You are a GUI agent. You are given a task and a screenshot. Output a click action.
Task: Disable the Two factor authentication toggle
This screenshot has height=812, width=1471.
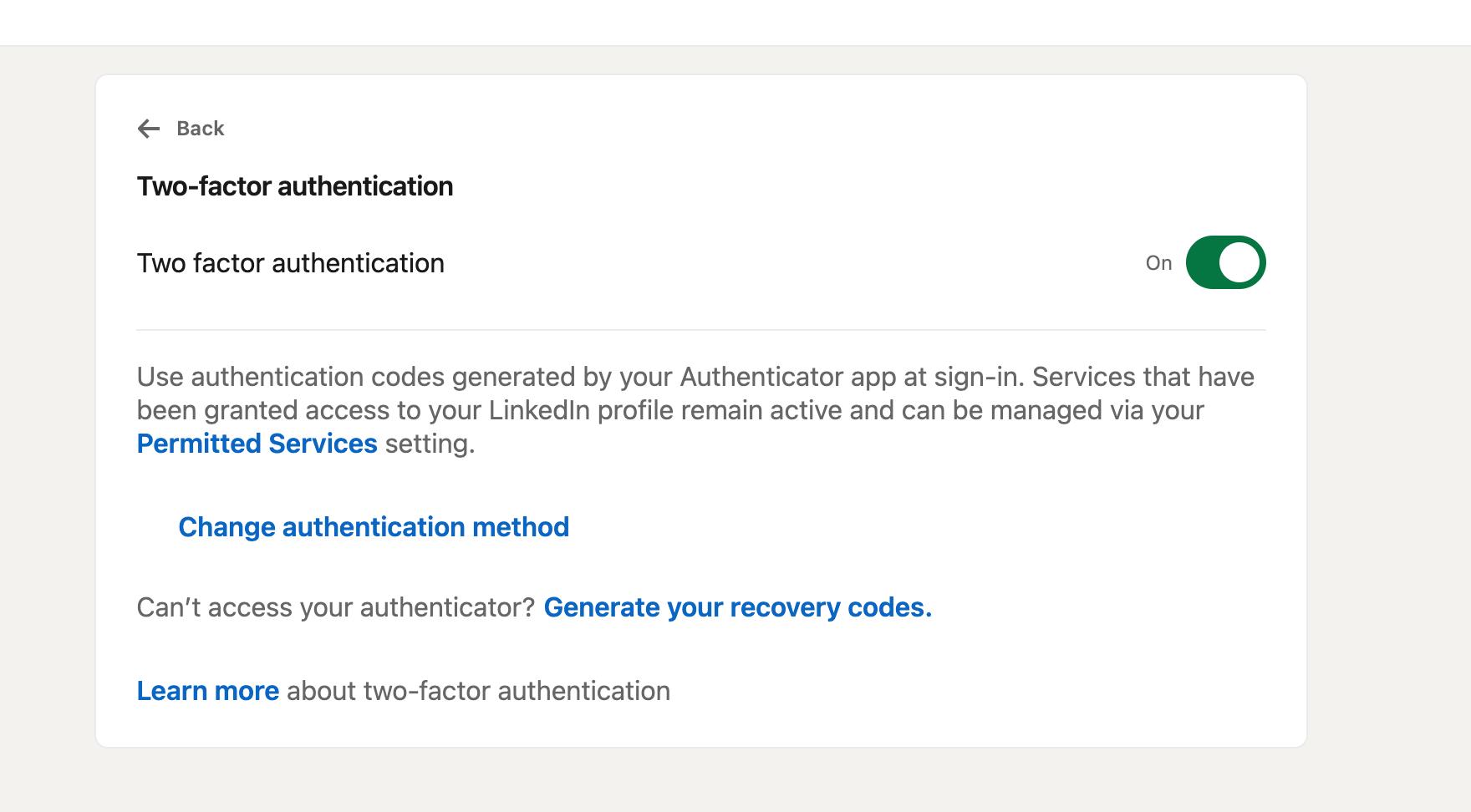point(1225,261)
